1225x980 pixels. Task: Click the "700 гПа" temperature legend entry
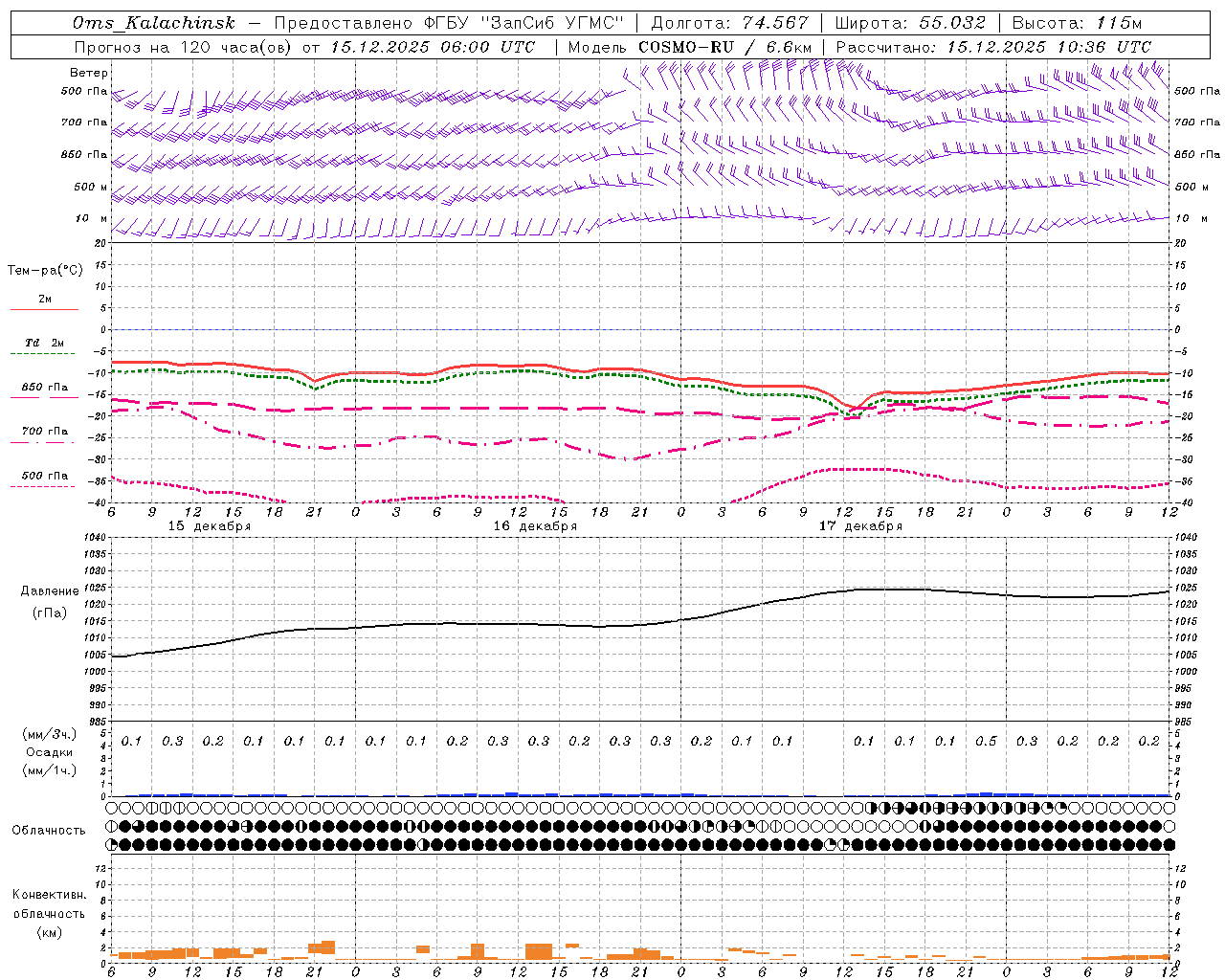(44, 431)
